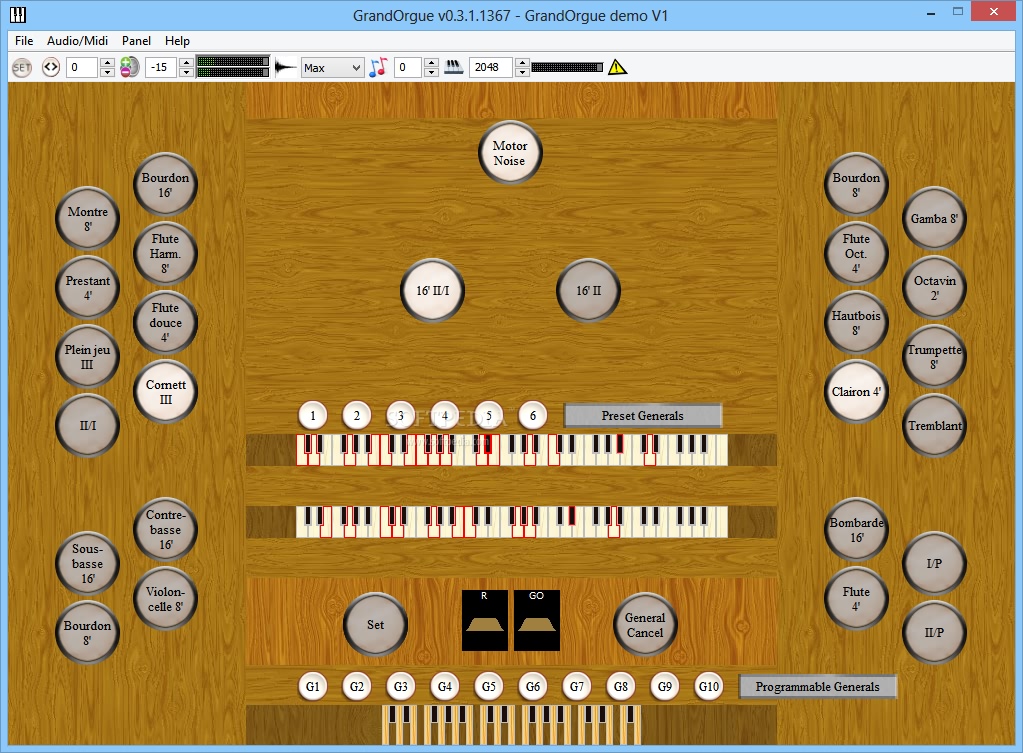
Task: Toggle the Bourdon 16' stop
Action: coord(165,185)
